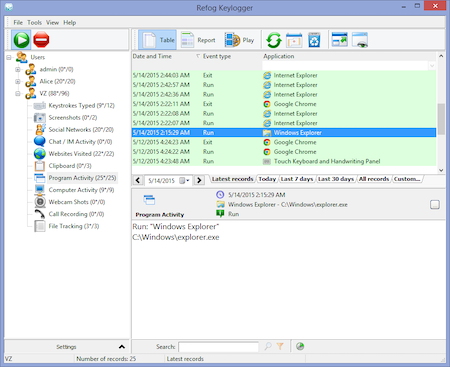
Task: Open the Help menu
Action: [x=70, y=23]
